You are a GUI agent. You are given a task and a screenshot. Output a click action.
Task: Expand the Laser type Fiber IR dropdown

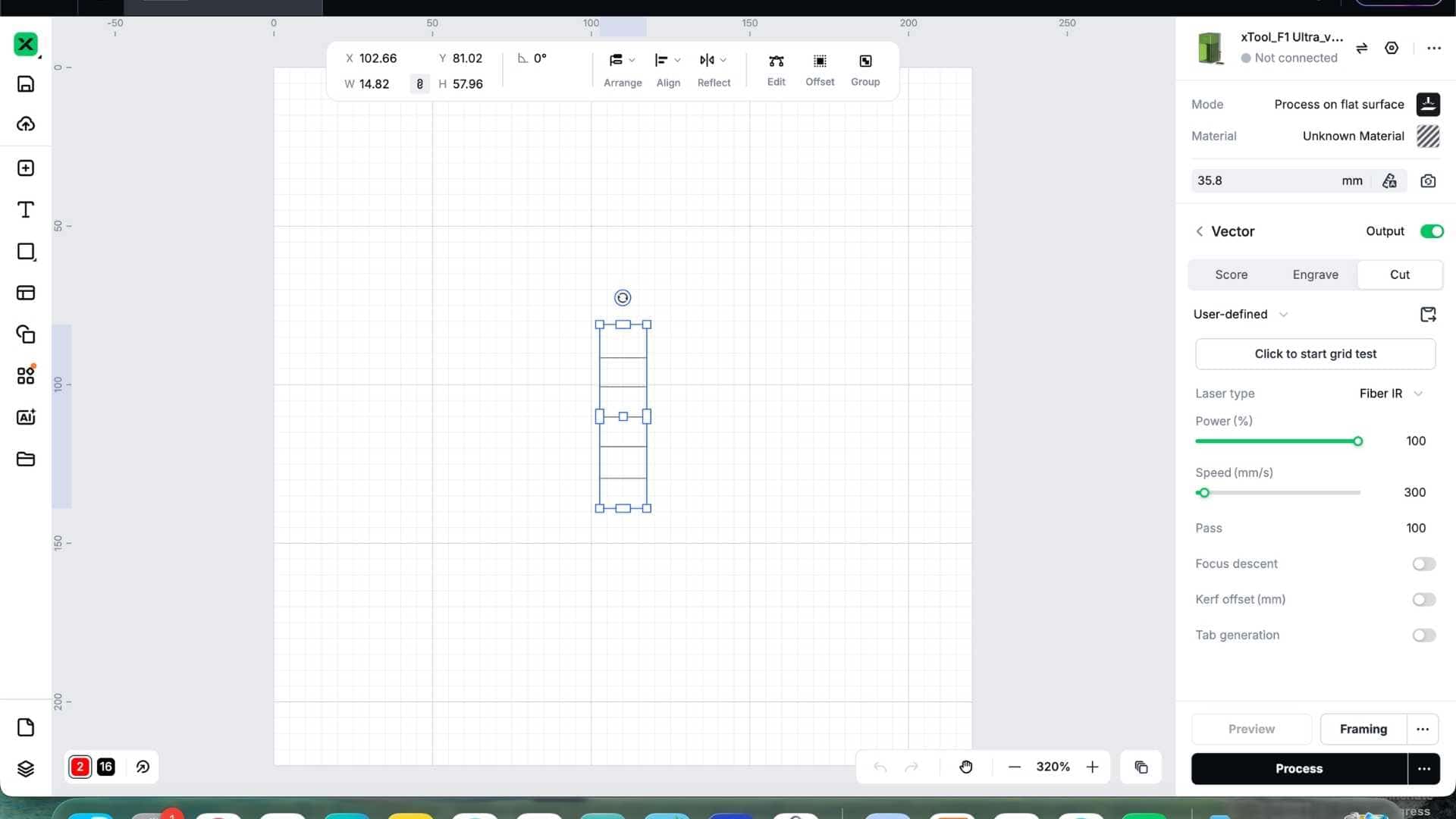[x=1391, y=394]
